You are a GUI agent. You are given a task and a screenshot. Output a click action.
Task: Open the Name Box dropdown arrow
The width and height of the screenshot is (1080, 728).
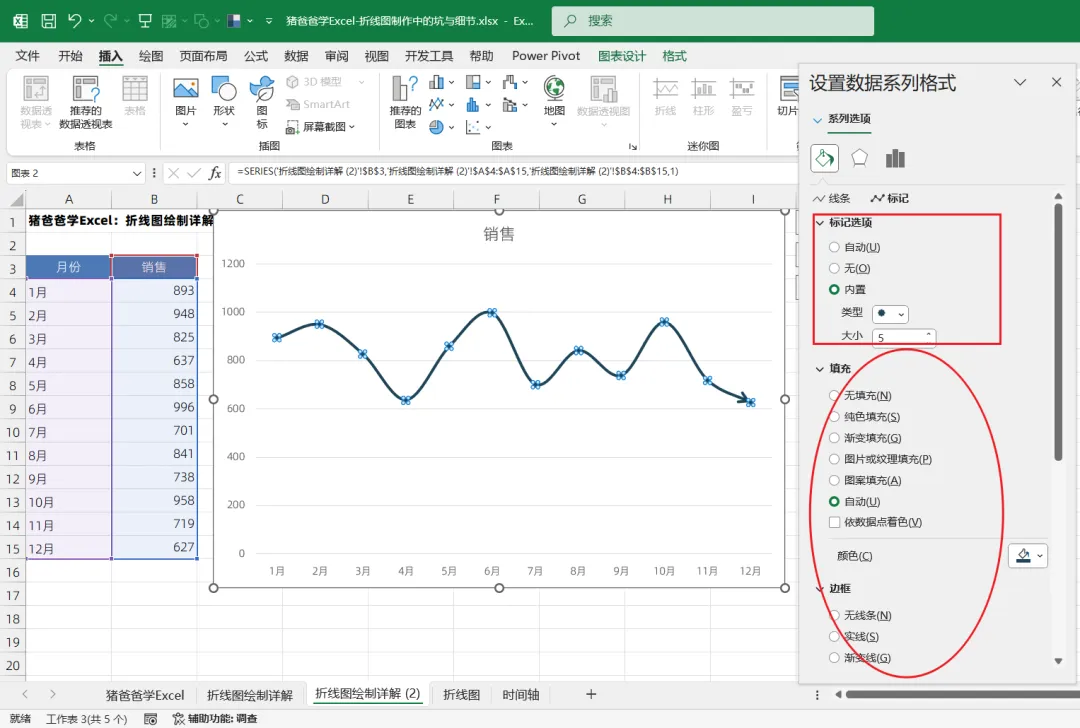point(136,174)
